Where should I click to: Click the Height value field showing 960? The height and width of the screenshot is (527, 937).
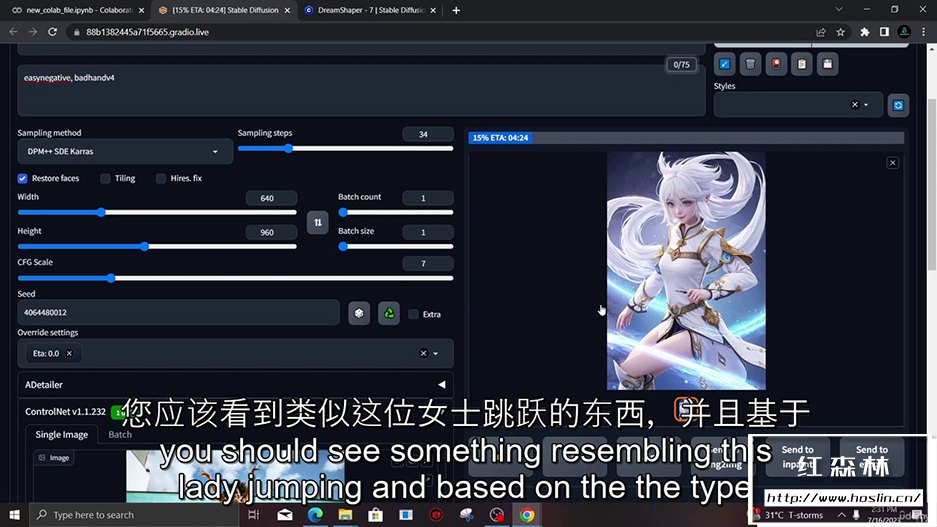click(271, 232)
